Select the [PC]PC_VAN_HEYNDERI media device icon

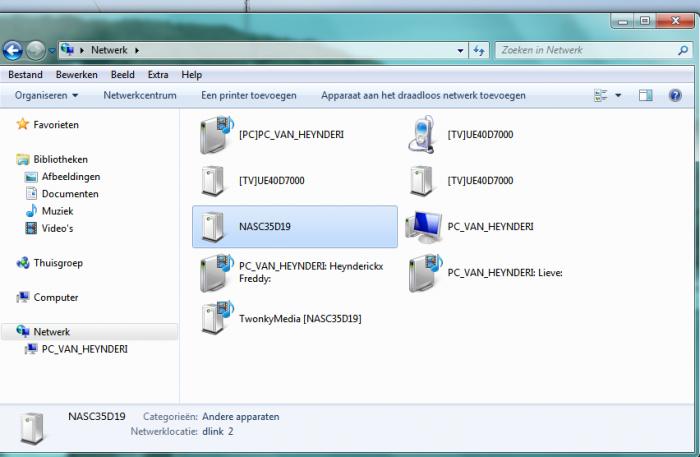click(x=217, y=134)
